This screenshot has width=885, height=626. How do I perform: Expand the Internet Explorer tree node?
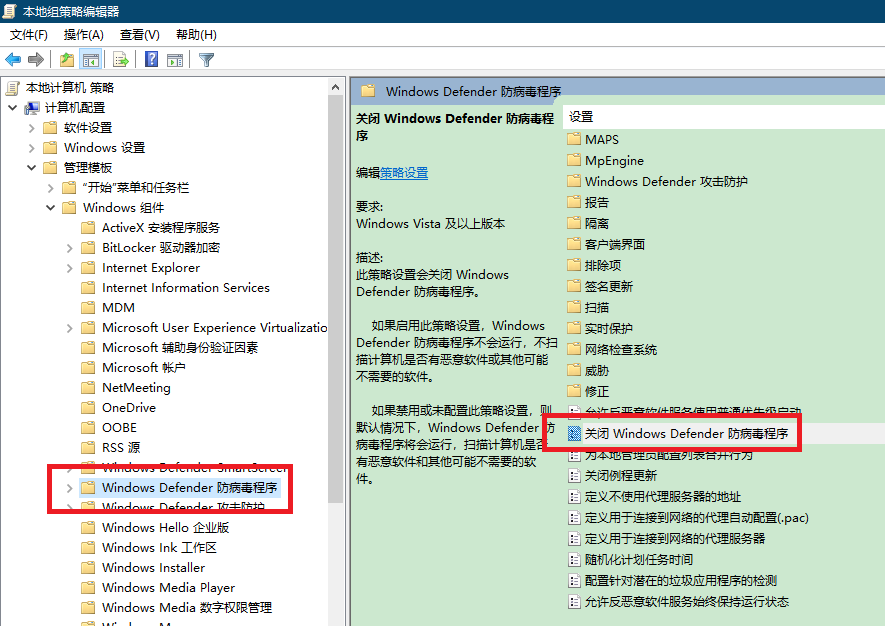(x=69, y=268)
